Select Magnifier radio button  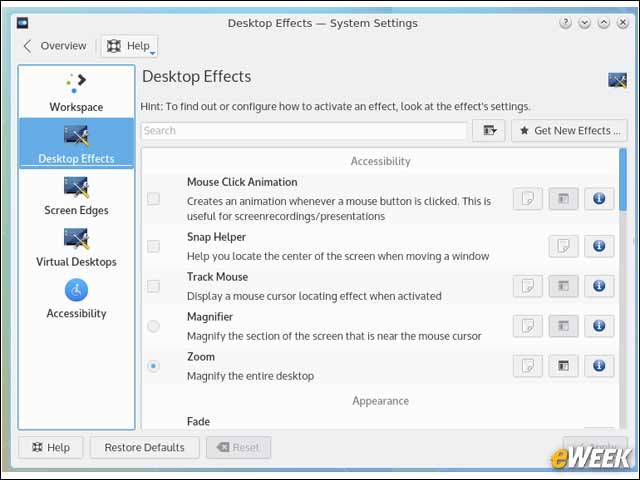[x=153, y=326]
